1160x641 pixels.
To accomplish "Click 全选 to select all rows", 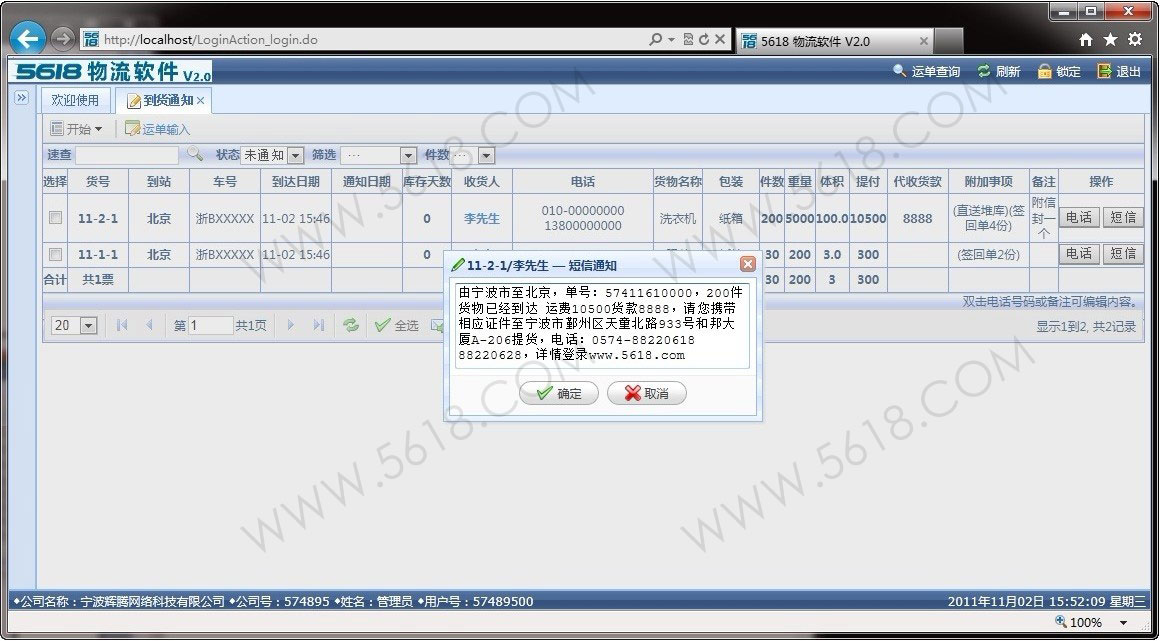I will pyautogui.click(x=397, y=325).
